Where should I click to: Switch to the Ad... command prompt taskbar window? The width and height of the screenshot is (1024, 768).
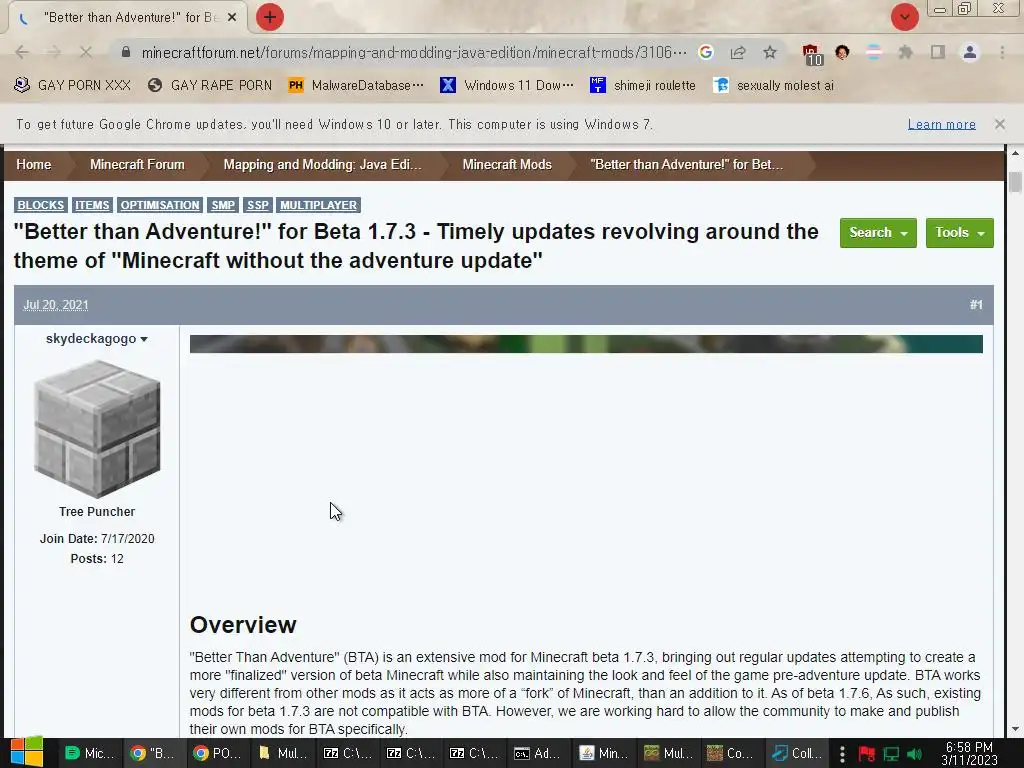coord(537,753)
